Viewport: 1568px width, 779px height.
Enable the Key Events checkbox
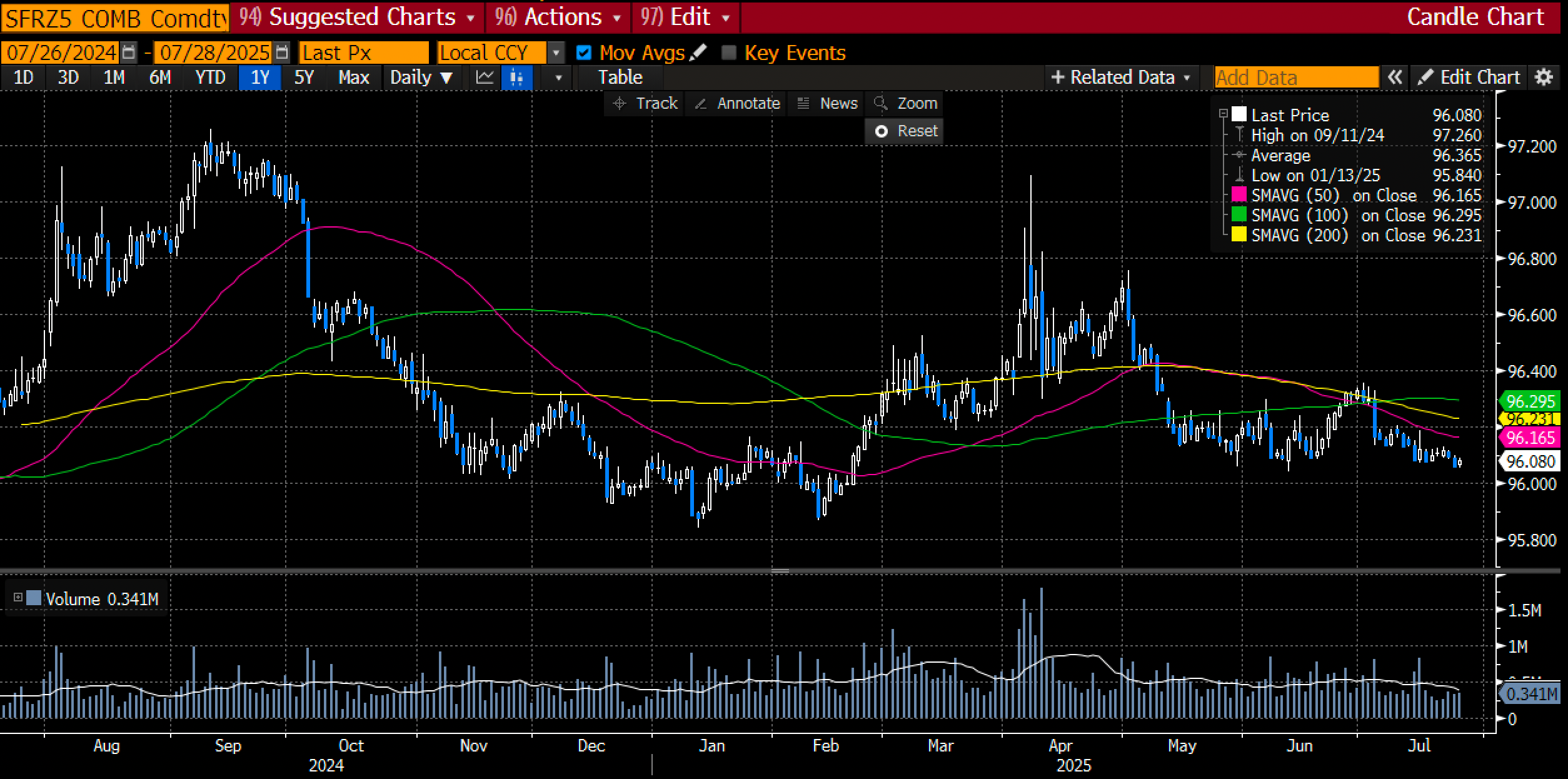(728, 53)
